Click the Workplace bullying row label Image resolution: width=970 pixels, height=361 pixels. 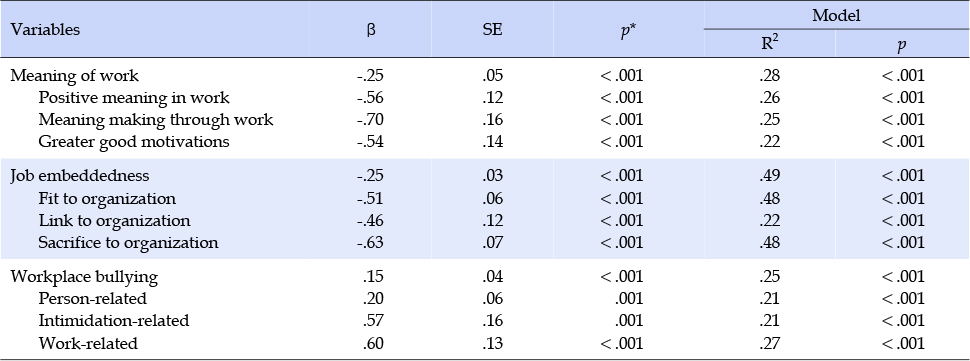[84, 276]
